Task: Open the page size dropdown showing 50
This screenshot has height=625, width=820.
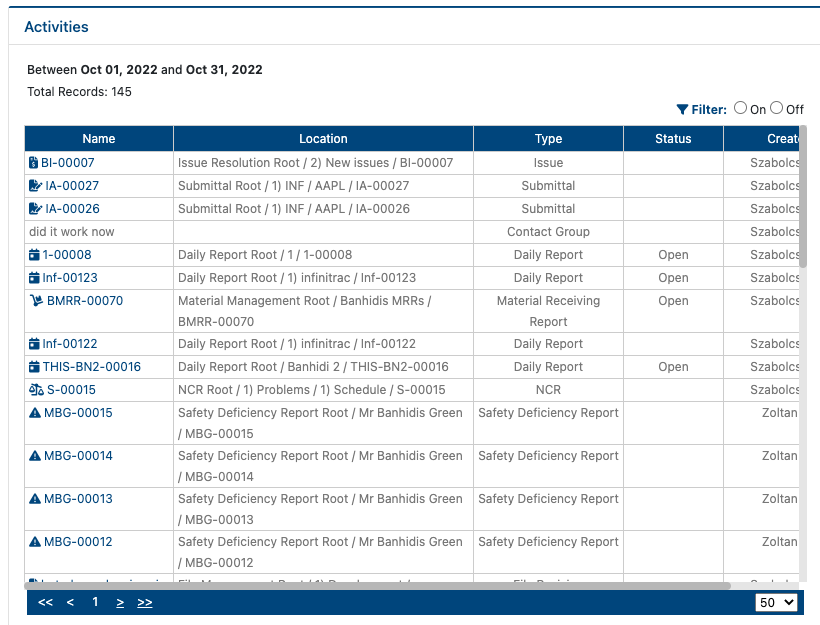Action: [x=776, y=603]
